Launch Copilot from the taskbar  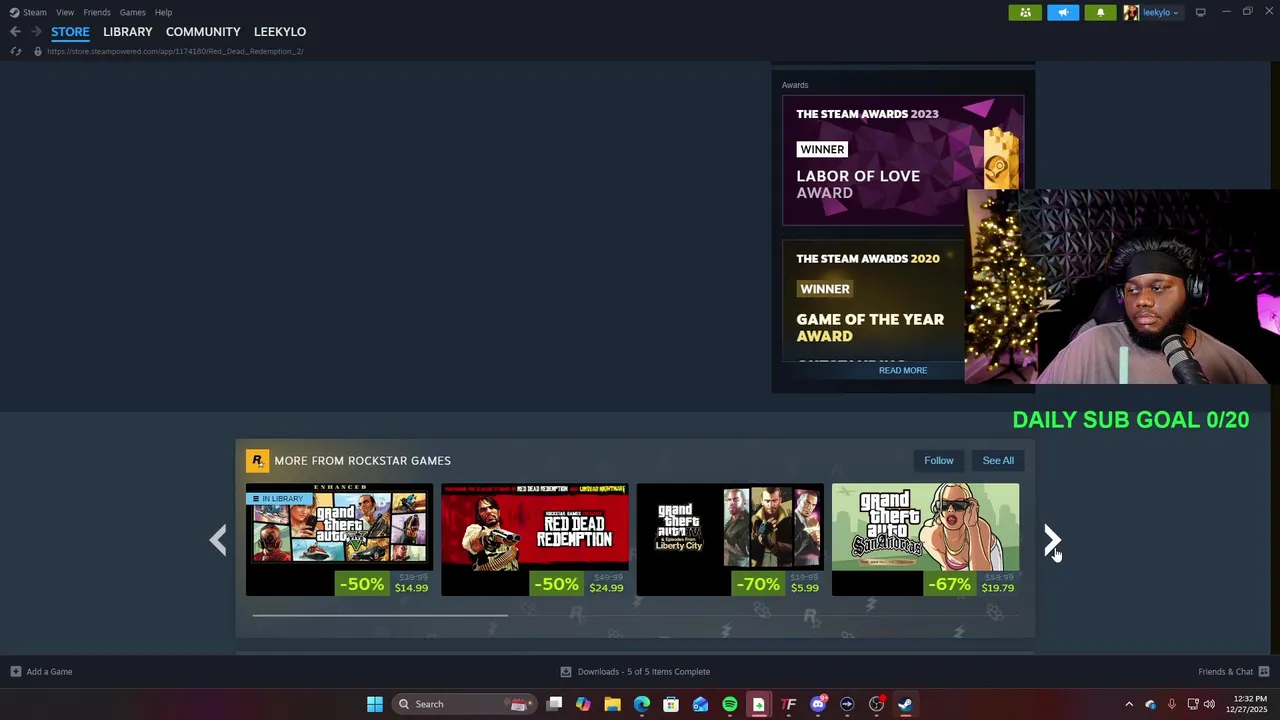[x=584, y=704]
